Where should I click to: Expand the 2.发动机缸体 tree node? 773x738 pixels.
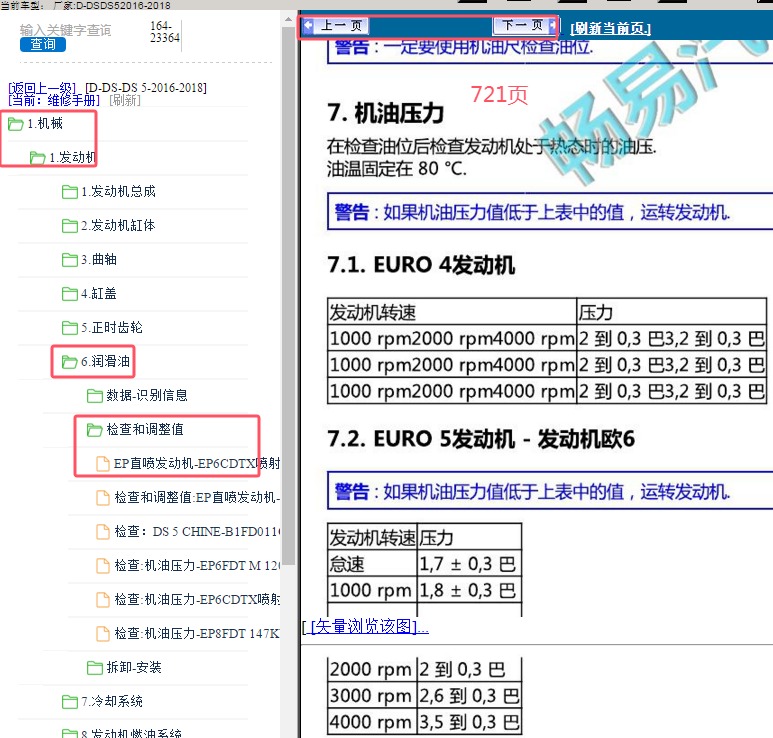[x=118, y=225]
